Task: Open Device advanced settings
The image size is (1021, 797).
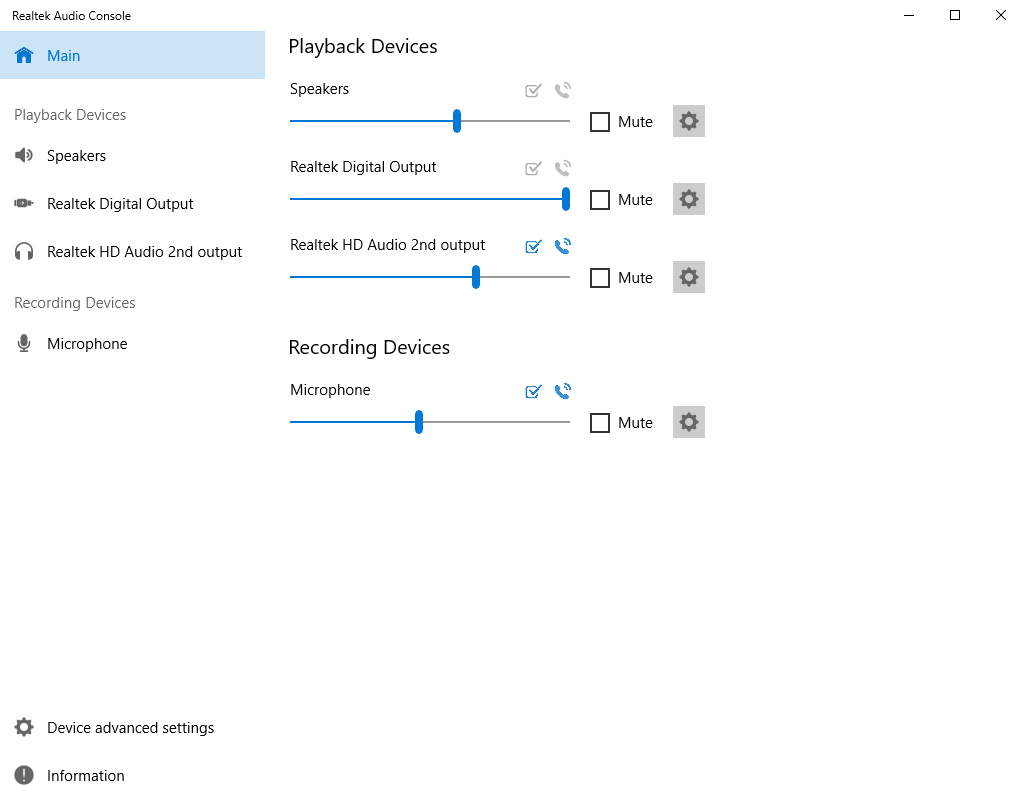Action: (x=130, y=727)
